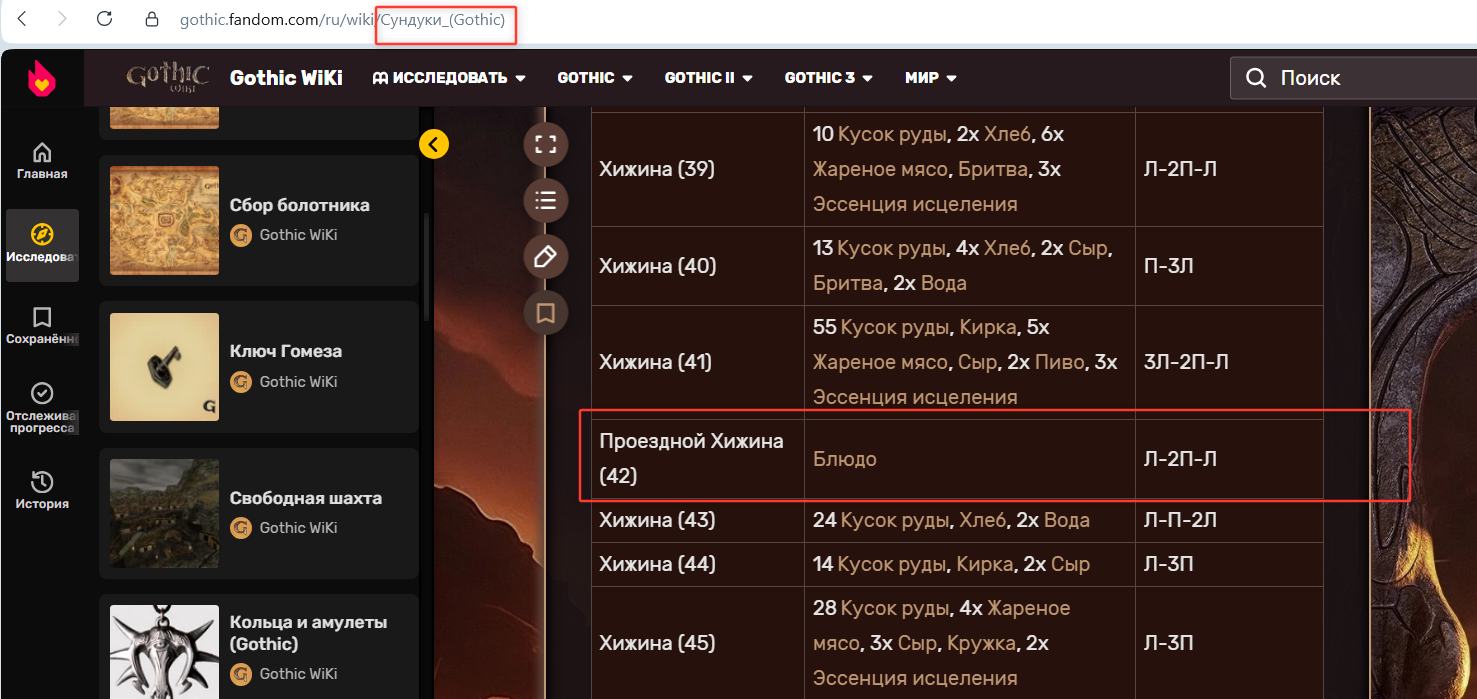Open the Gothic WiKi title link
Image resolution: width=1477 pixels, height=699 pixels.
click(x=286, y=78)
